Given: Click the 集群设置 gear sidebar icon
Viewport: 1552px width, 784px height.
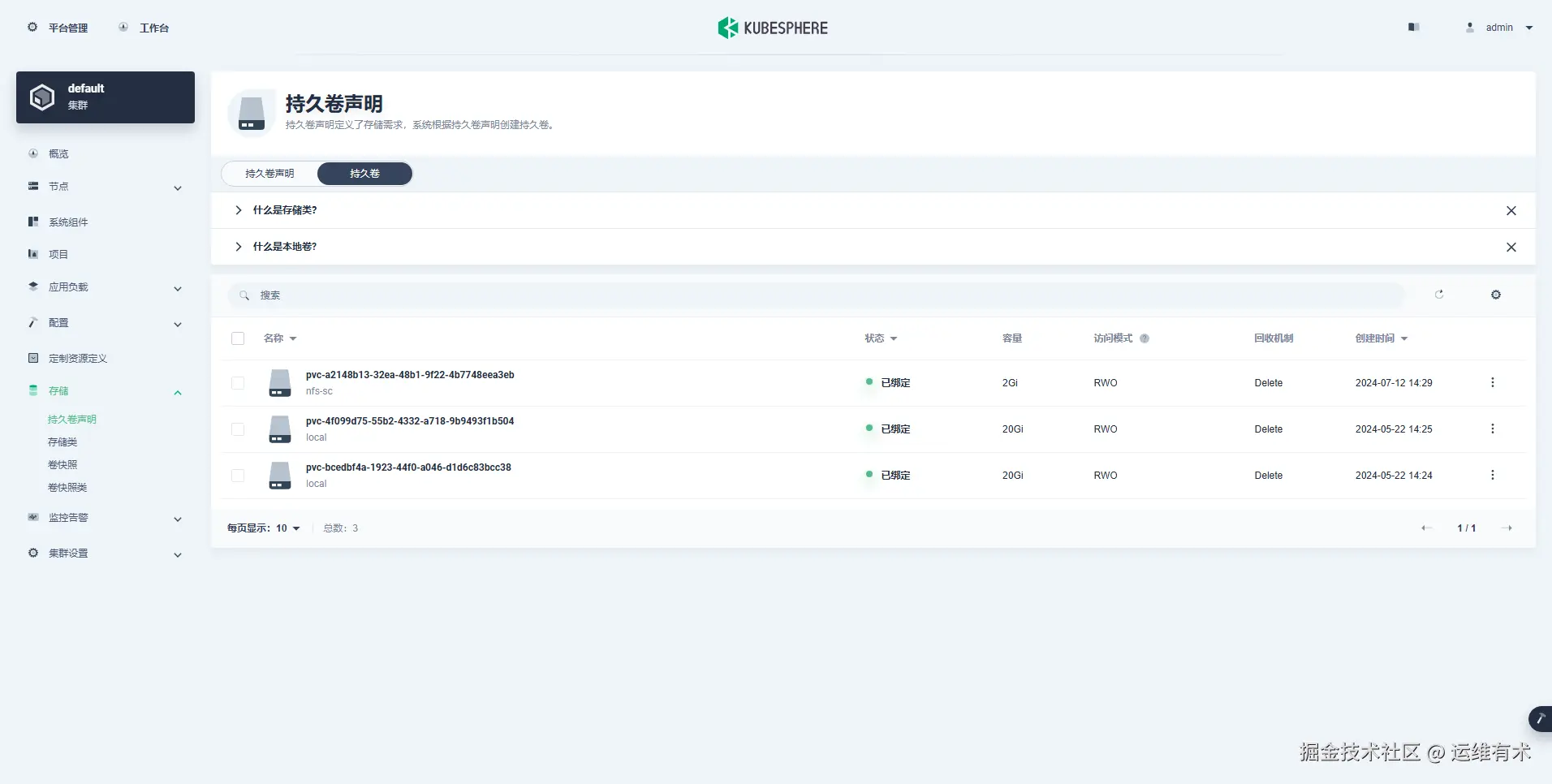Looking at the screenshot, I should [33, 553].
